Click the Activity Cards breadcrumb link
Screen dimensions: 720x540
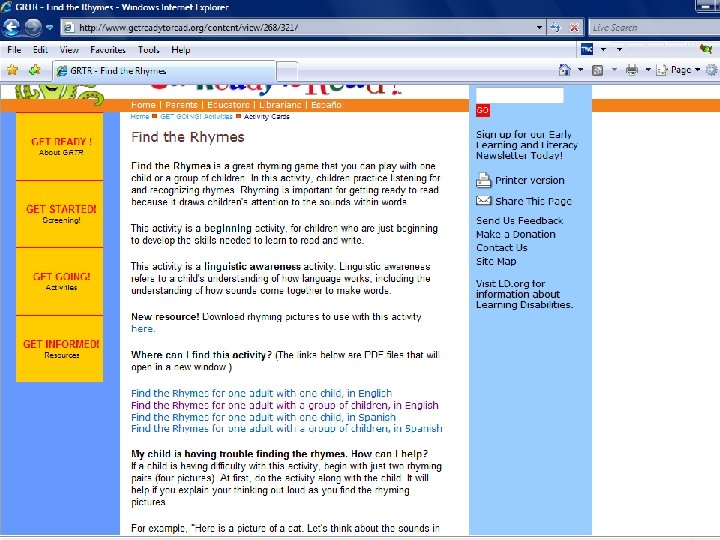click(266, 117)
